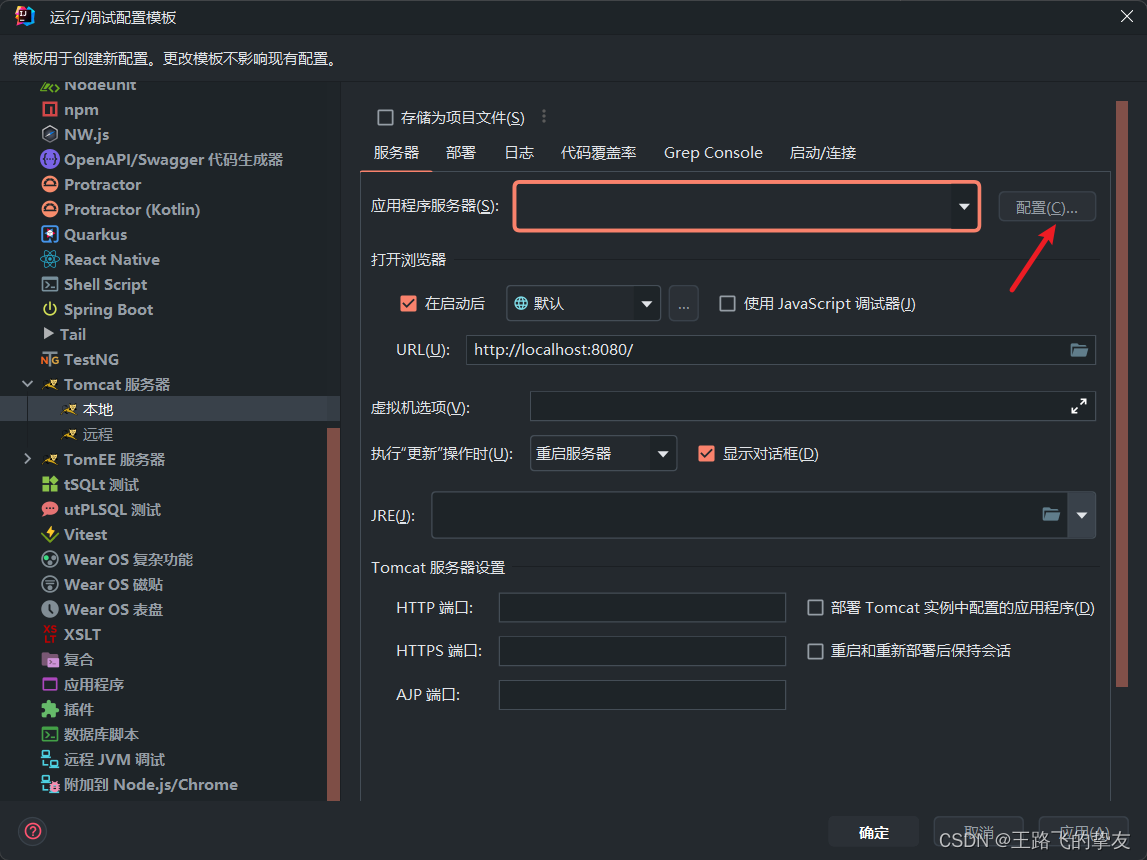Open the JRE dropdown arrow
Viewport: 1147px width, 860px height.
(1081, 515)
